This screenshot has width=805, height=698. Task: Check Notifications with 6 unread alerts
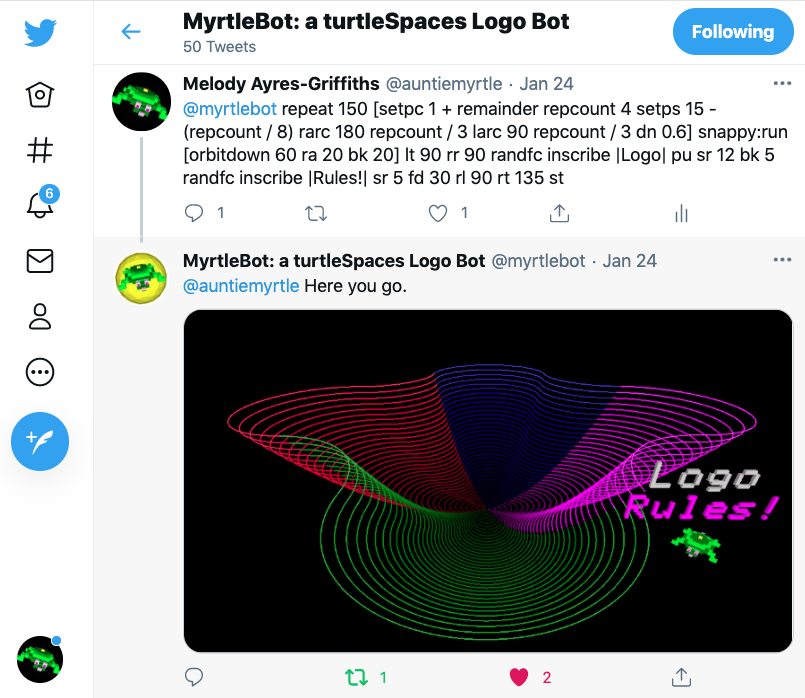point(40,205)
